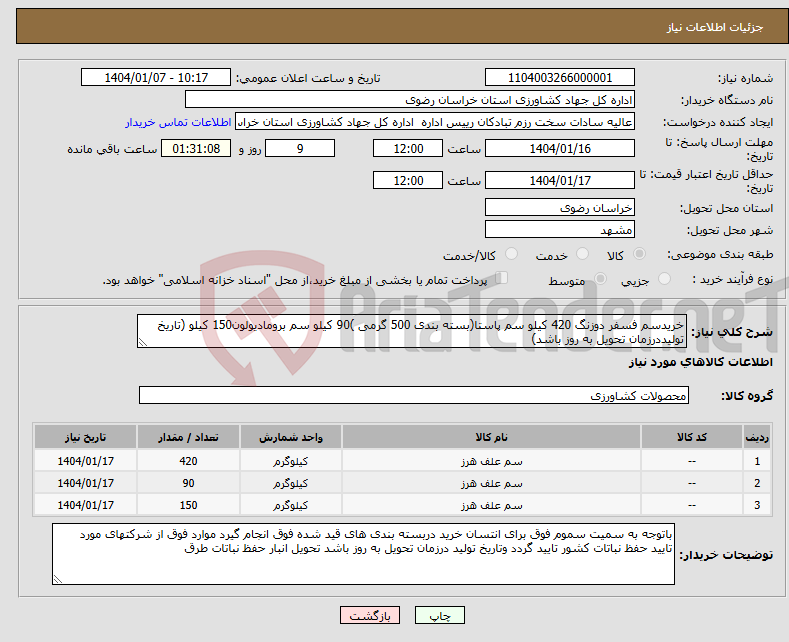Click the delivery province خراسان رضوی field
789x642 pixels.
pos(560,207)
